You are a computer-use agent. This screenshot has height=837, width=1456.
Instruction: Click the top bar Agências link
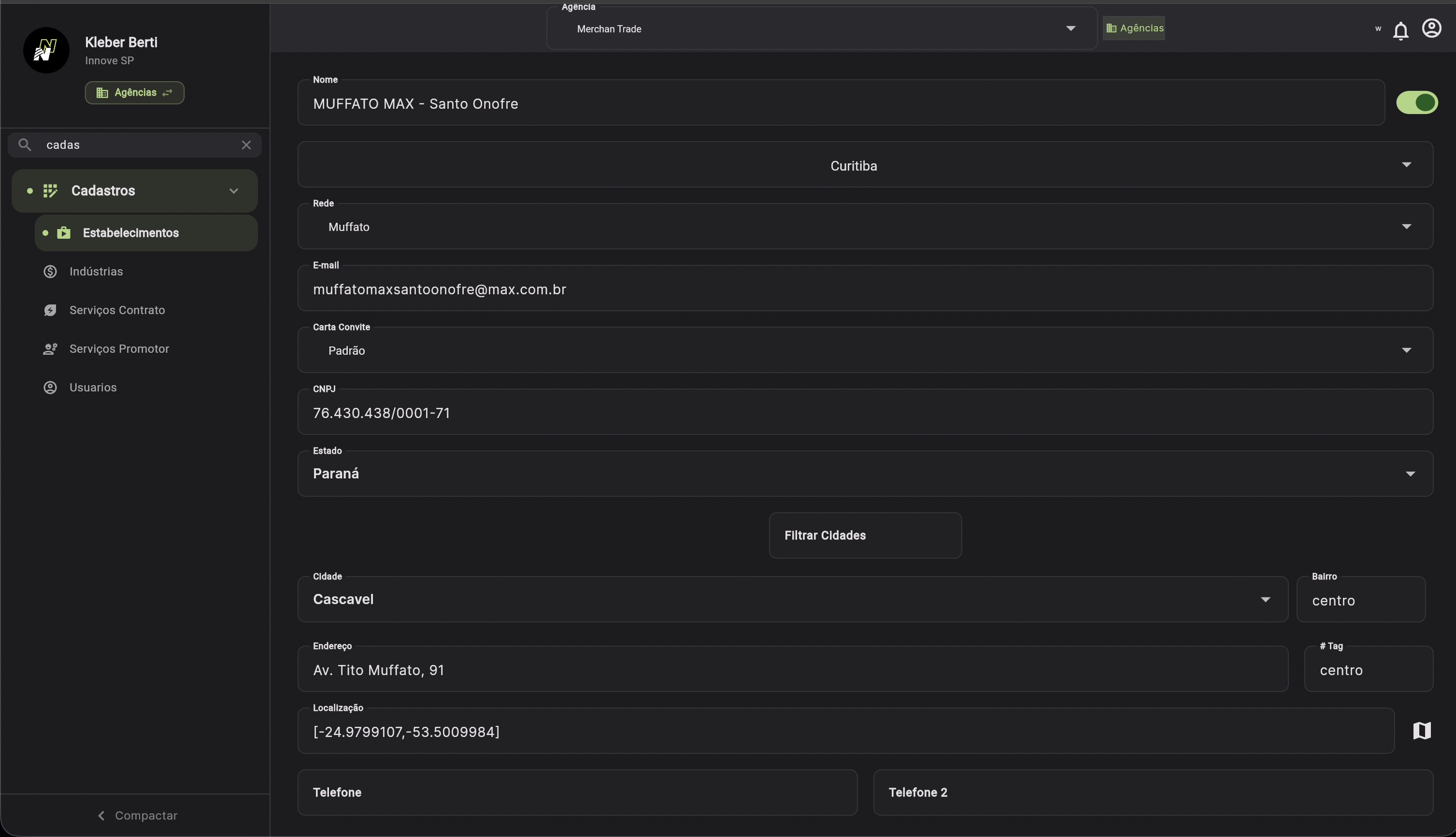tap(1134, 28)
